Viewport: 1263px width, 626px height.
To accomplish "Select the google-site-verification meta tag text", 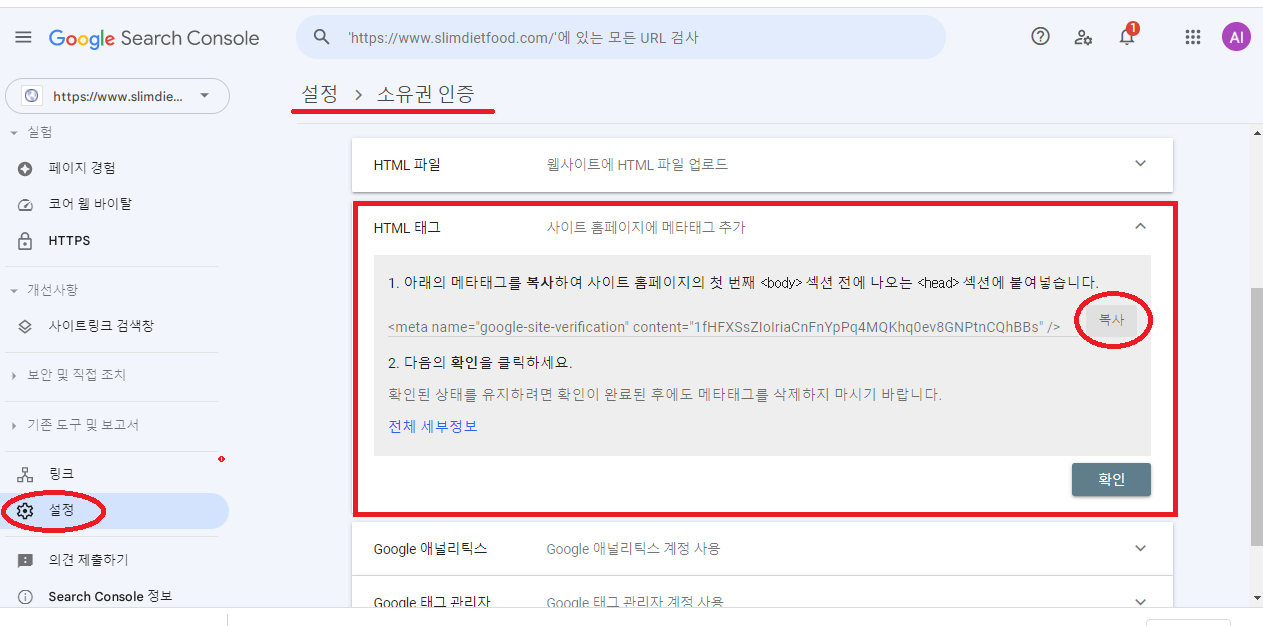I will point(724,327).
